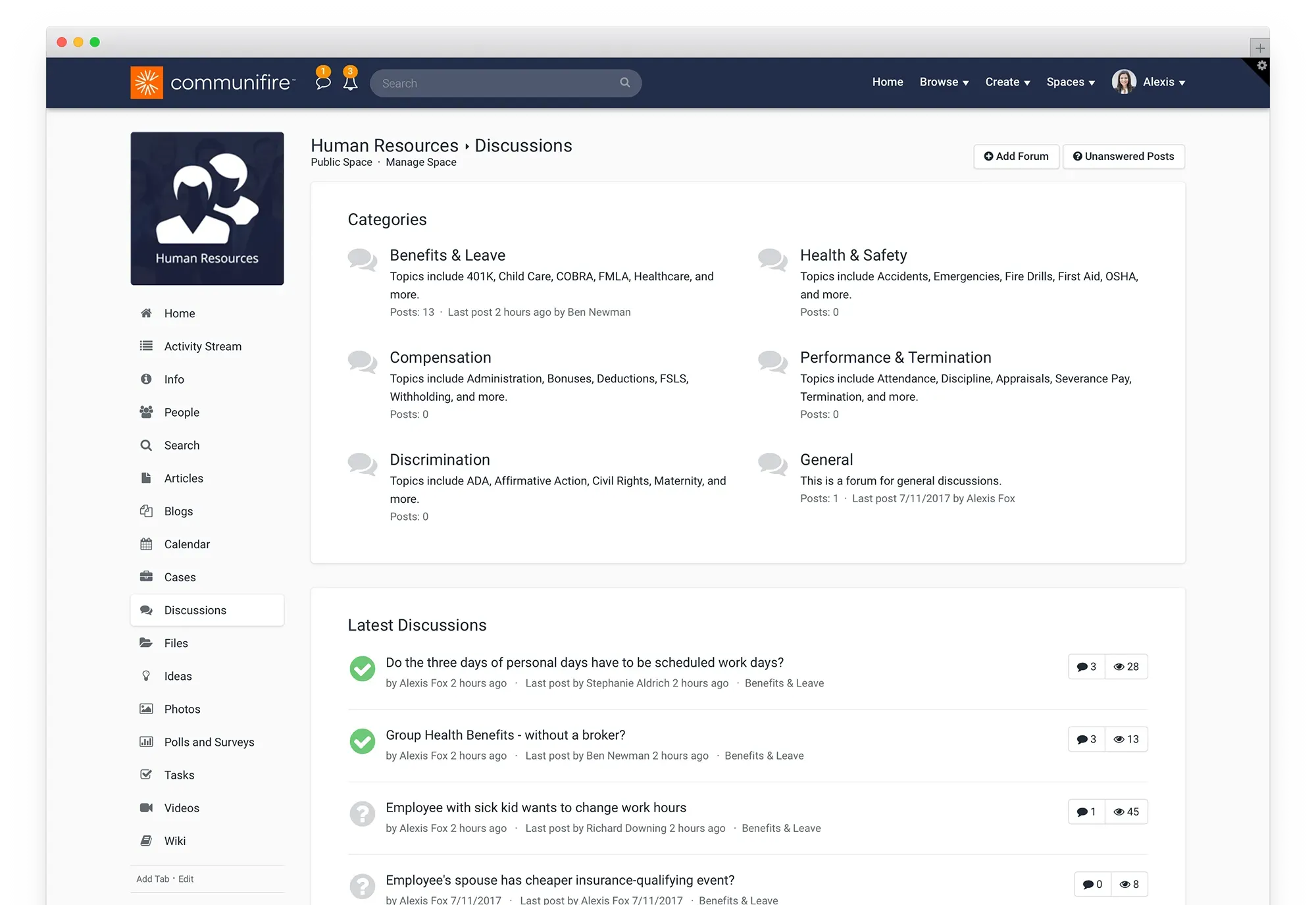Click the Tasks checkbox icon in sidebar

click(146, 775)
